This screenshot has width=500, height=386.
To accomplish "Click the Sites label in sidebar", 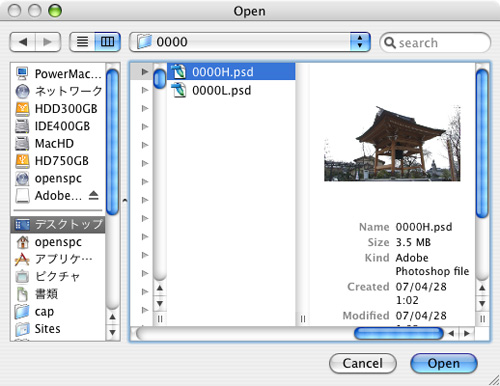I will (48, 329).
